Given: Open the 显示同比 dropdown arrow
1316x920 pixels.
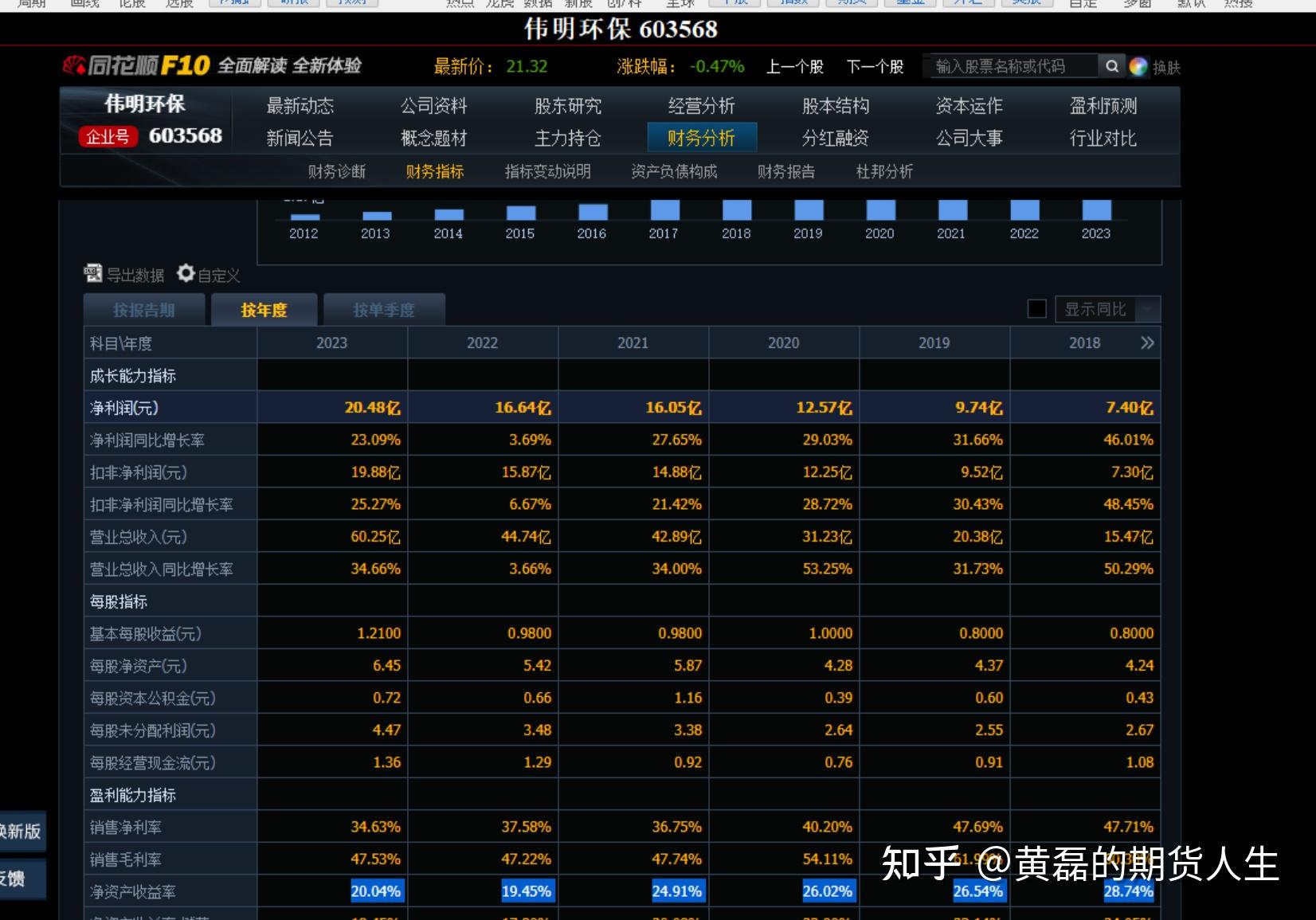Looking at the screenshot, I should coord(1148,309).
